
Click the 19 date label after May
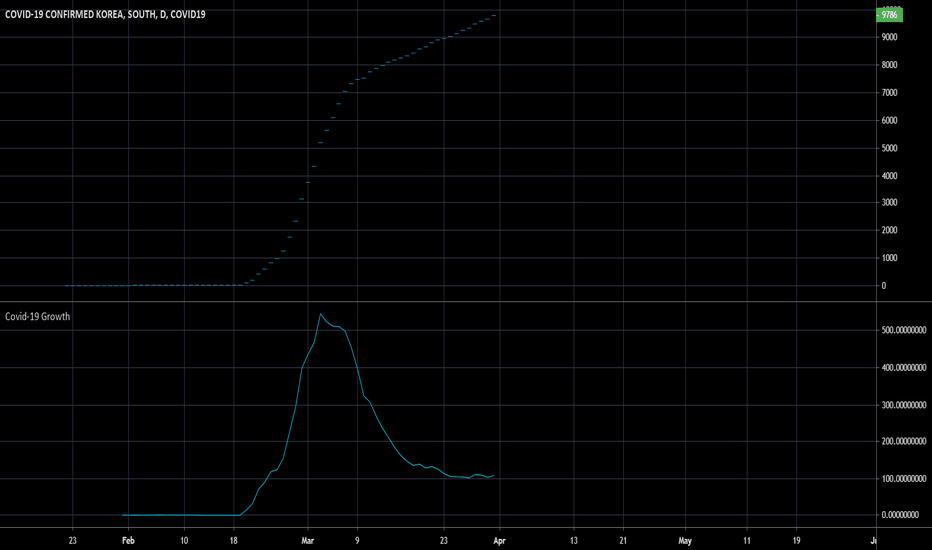click(796, 540)
